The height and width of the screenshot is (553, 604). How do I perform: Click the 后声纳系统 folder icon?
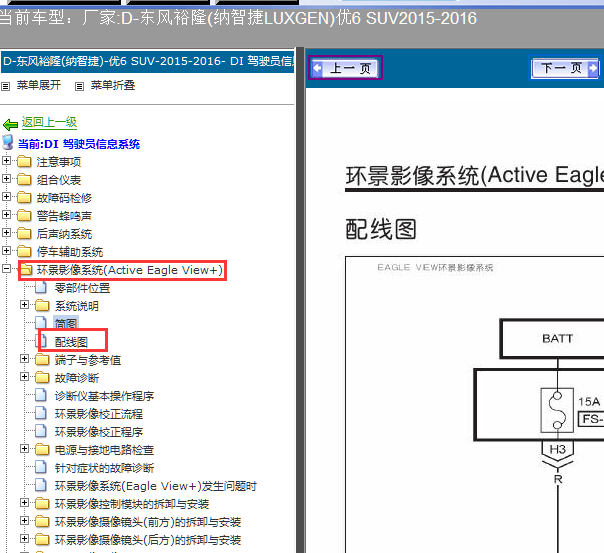(x=24, y=233)
